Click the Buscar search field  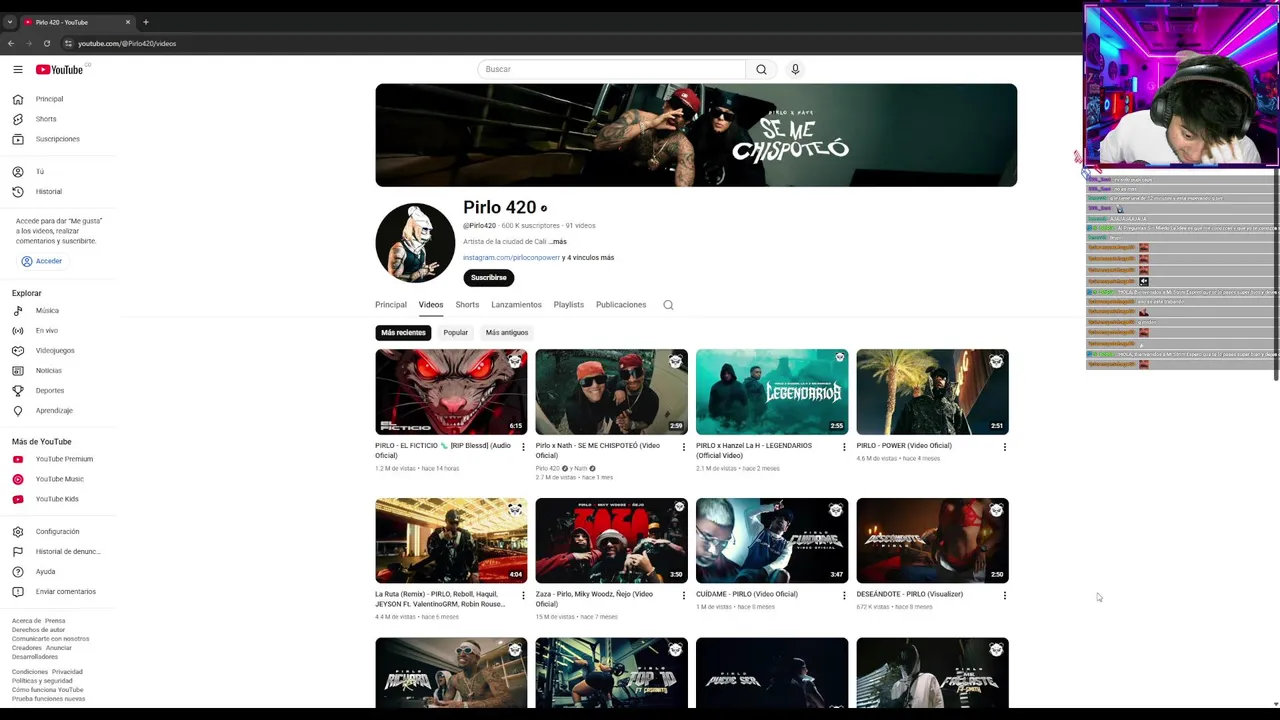coord(611,69)
